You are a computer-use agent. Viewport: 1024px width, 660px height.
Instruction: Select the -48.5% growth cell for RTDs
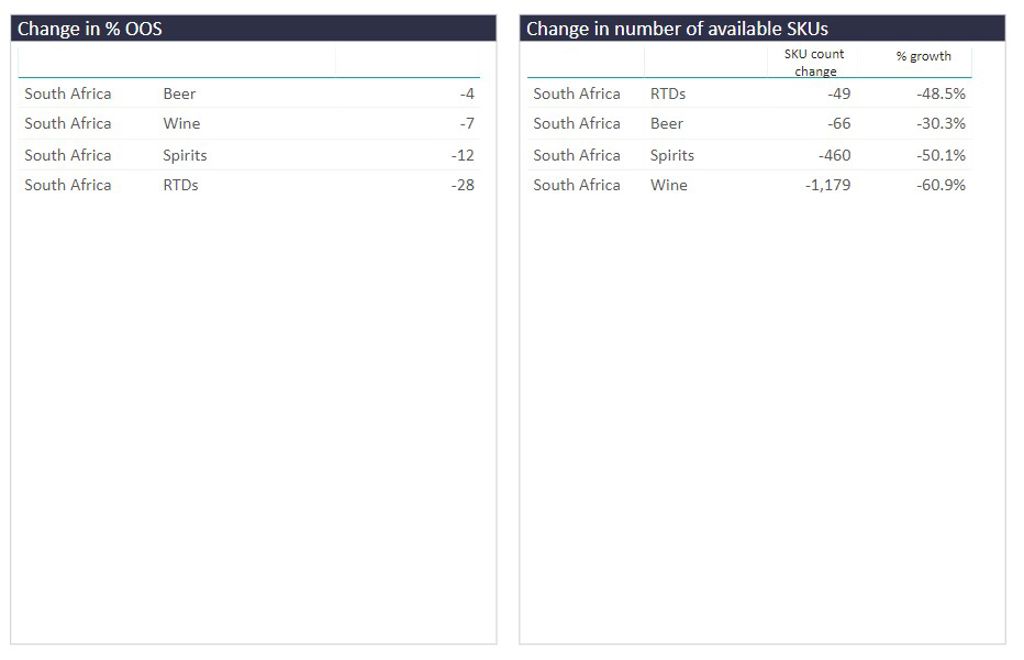[x=940, y=94]
